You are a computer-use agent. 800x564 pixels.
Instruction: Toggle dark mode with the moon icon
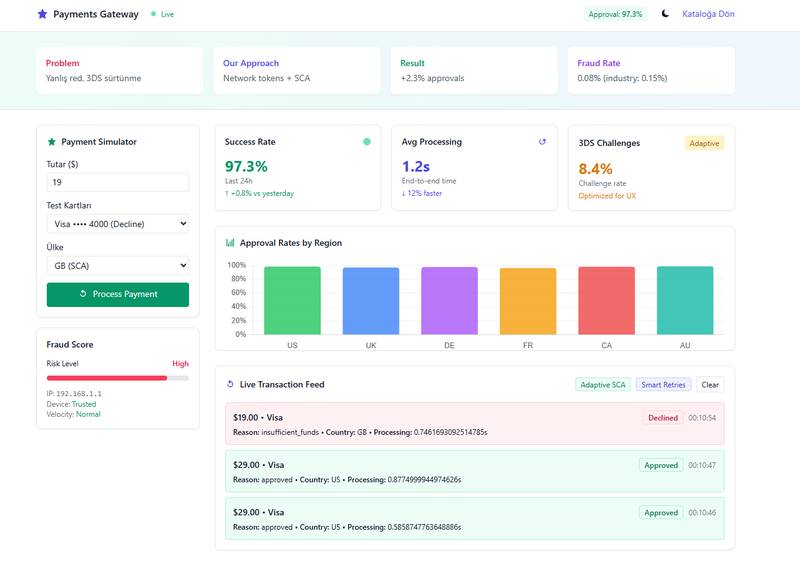pos(665,14)
